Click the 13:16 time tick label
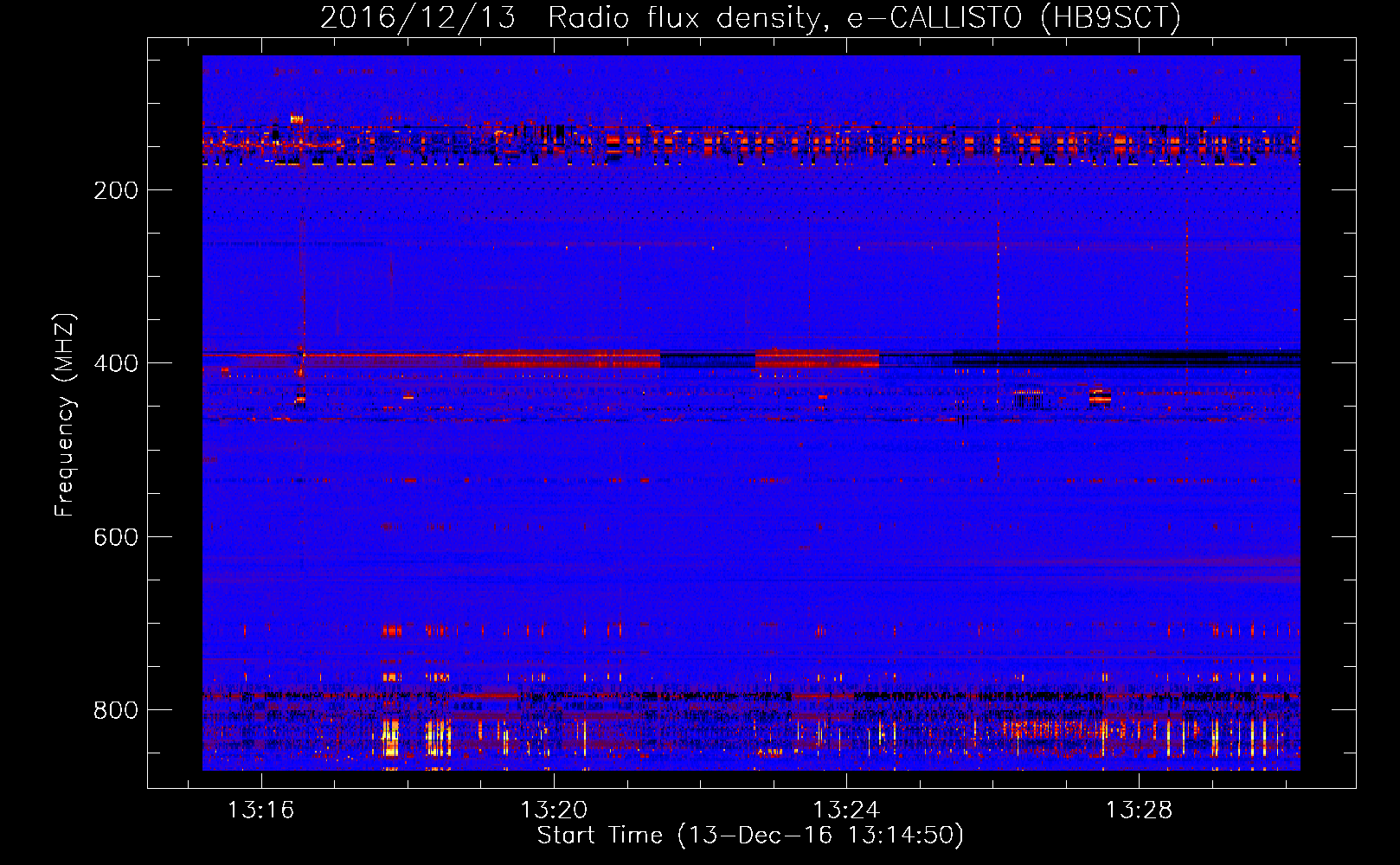Viewport: 1400px width, 865px height. [x=260, y=810]
